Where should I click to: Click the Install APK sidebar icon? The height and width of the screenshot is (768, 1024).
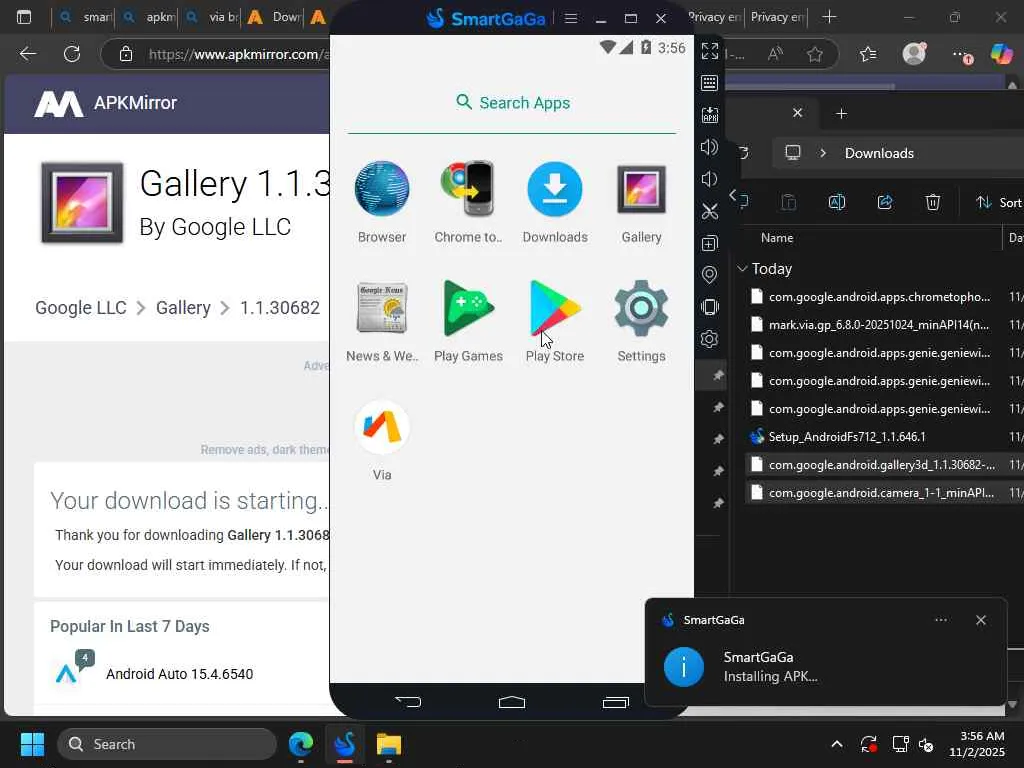pos(709,115)
